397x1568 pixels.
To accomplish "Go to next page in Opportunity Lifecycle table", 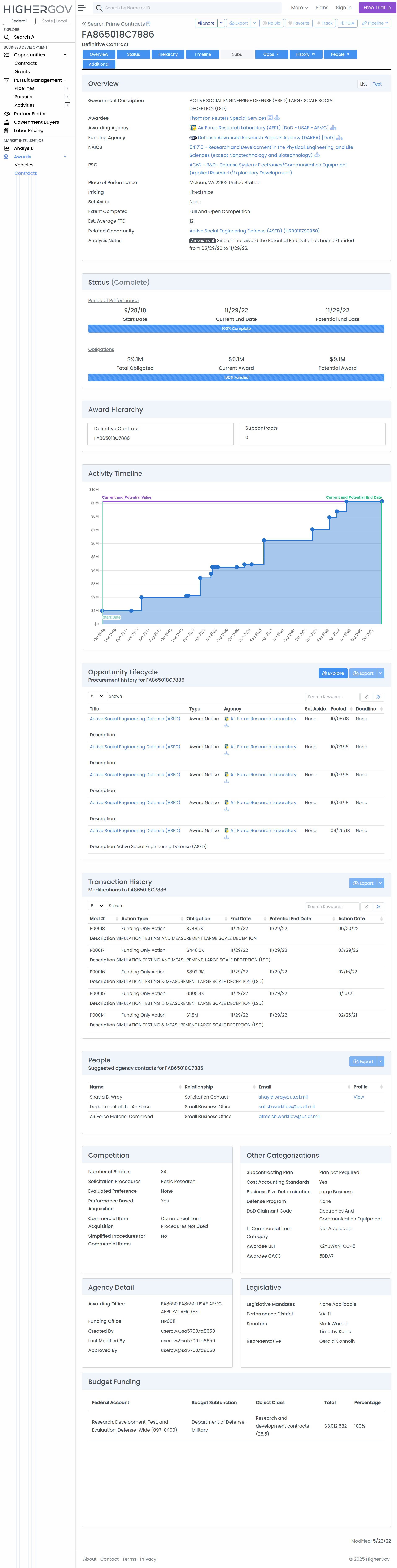I will click(378, 697).
